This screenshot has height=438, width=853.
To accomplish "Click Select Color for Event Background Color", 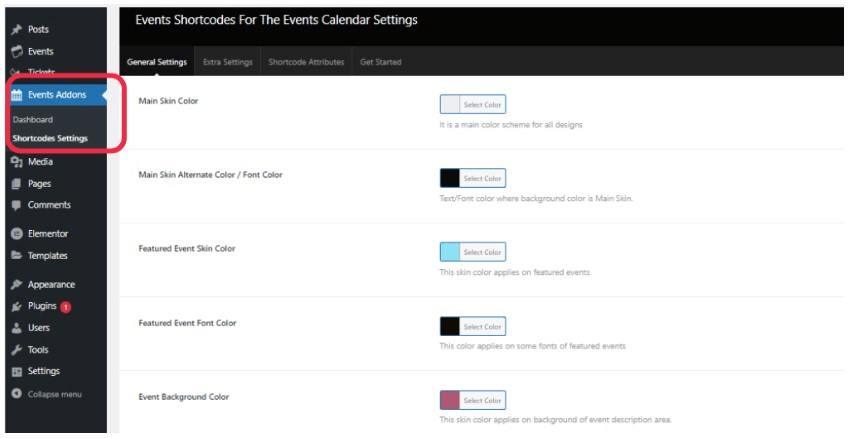I will pyautogui.click(x=483, y=400).
